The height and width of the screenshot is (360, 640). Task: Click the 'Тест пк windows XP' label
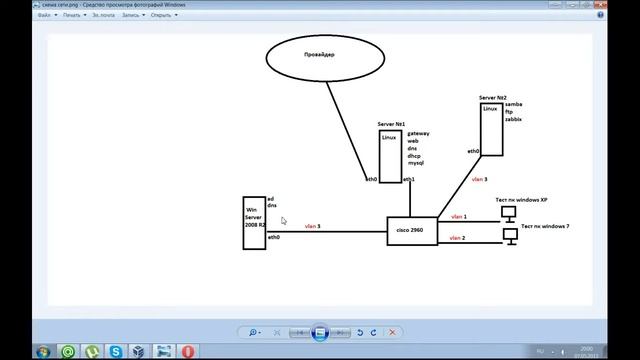point(521,200)
